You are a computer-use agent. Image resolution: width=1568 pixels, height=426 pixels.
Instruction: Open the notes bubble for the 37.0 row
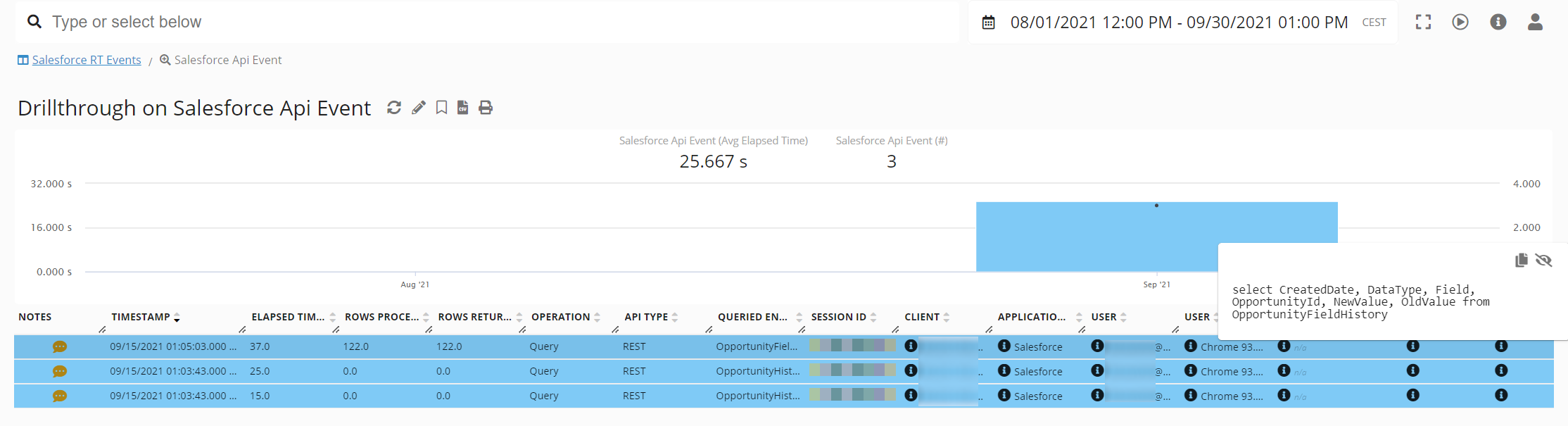point(60,347)
